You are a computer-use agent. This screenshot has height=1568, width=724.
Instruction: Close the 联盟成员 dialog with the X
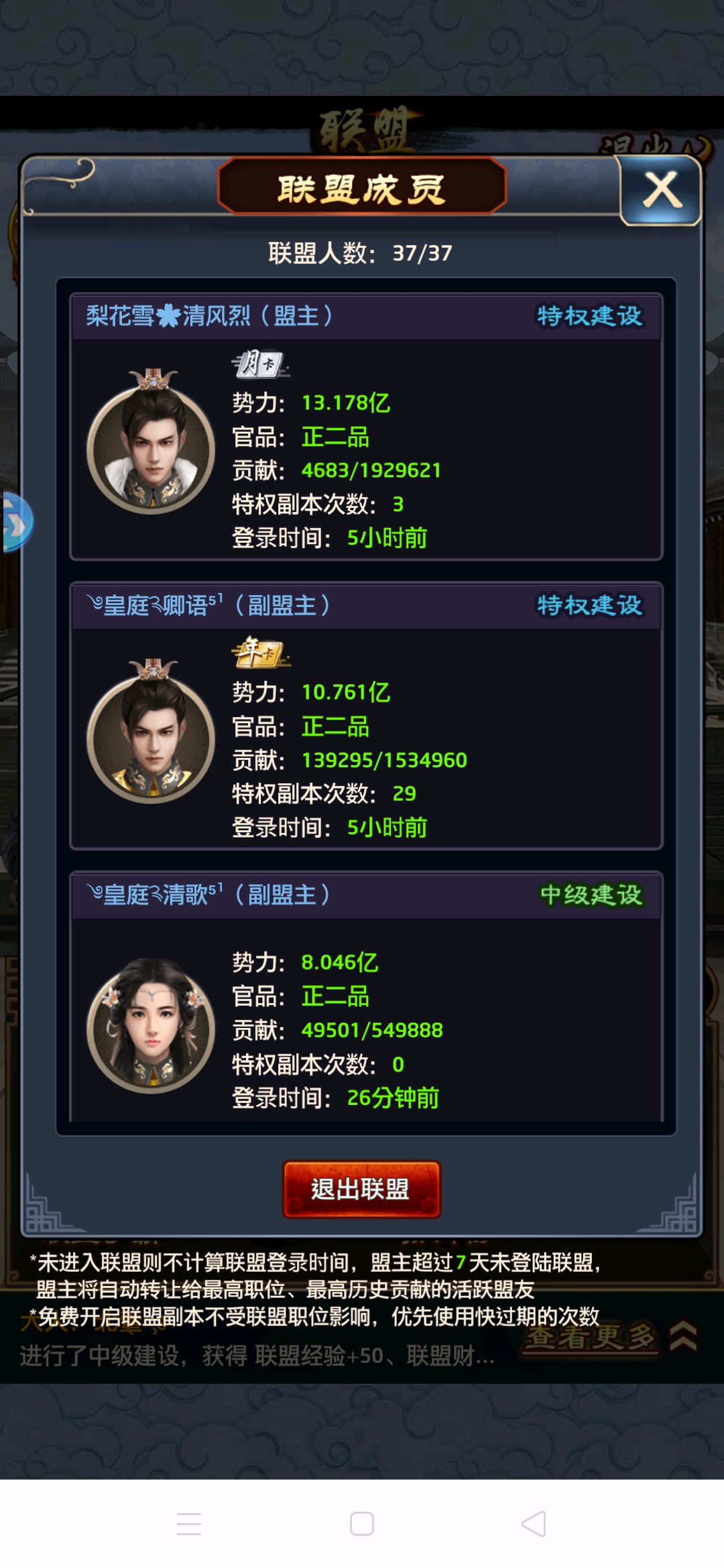tap(662, 190)
